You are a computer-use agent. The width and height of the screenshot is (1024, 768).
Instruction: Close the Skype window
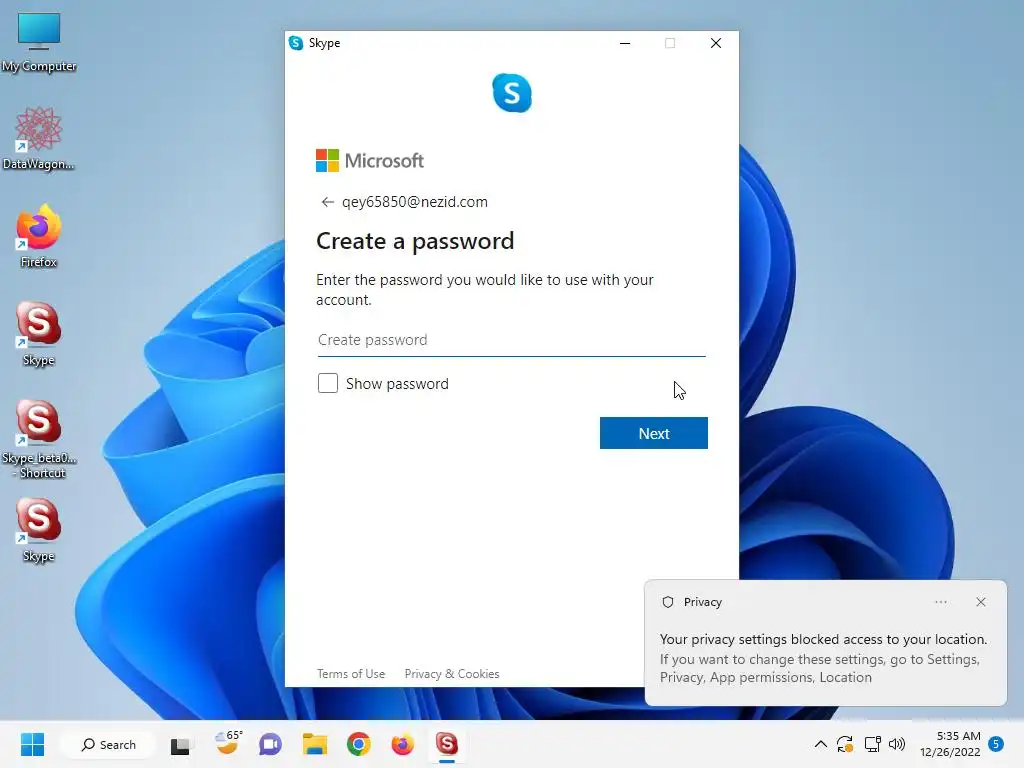716,43
